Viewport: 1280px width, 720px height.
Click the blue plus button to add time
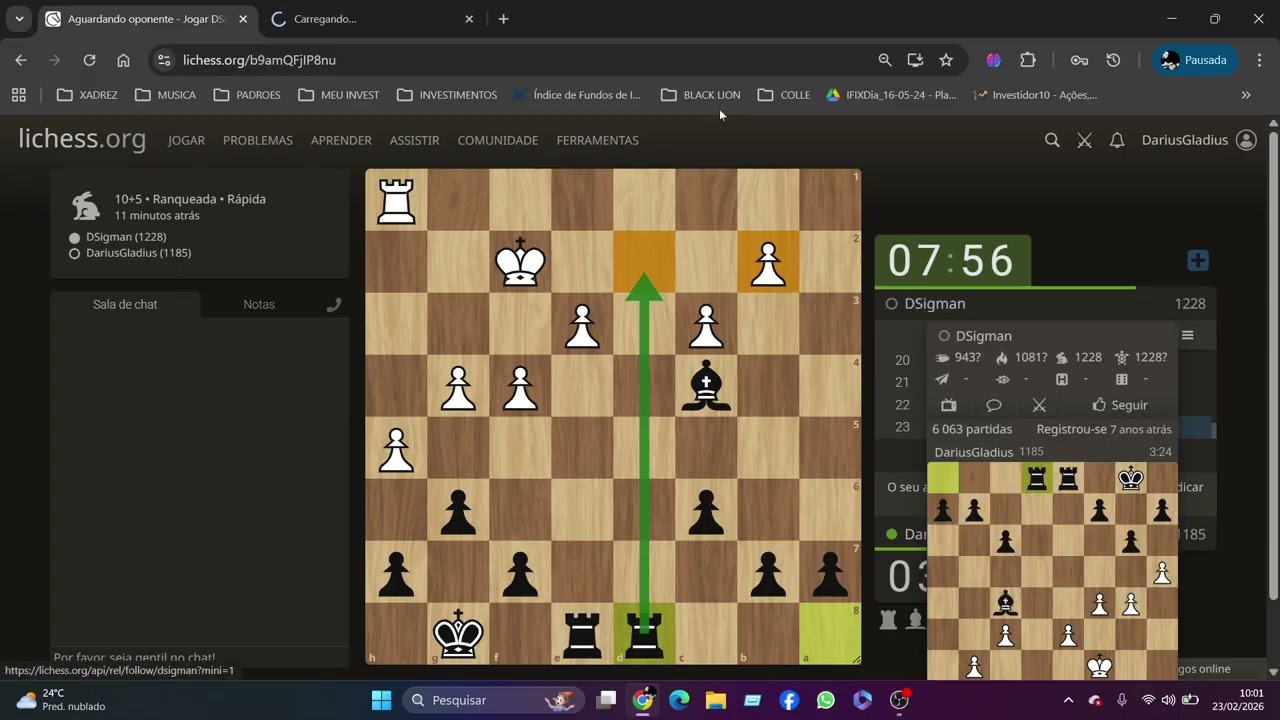pos(1198,261)
